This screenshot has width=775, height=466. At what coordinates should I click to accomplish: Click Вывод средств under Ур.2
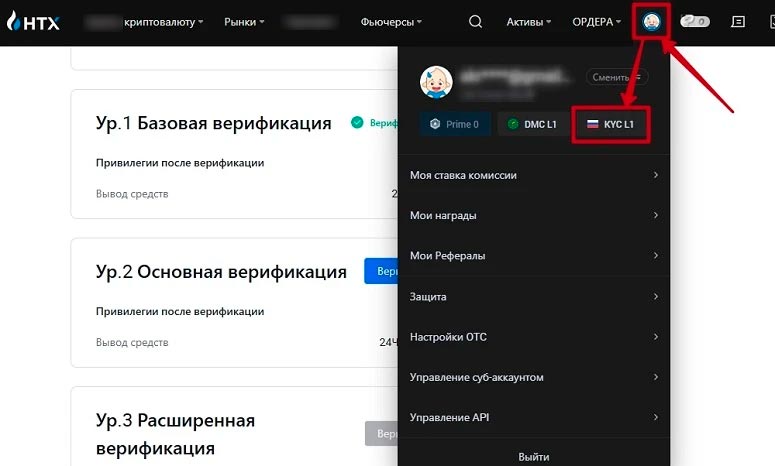click(132, 342)
